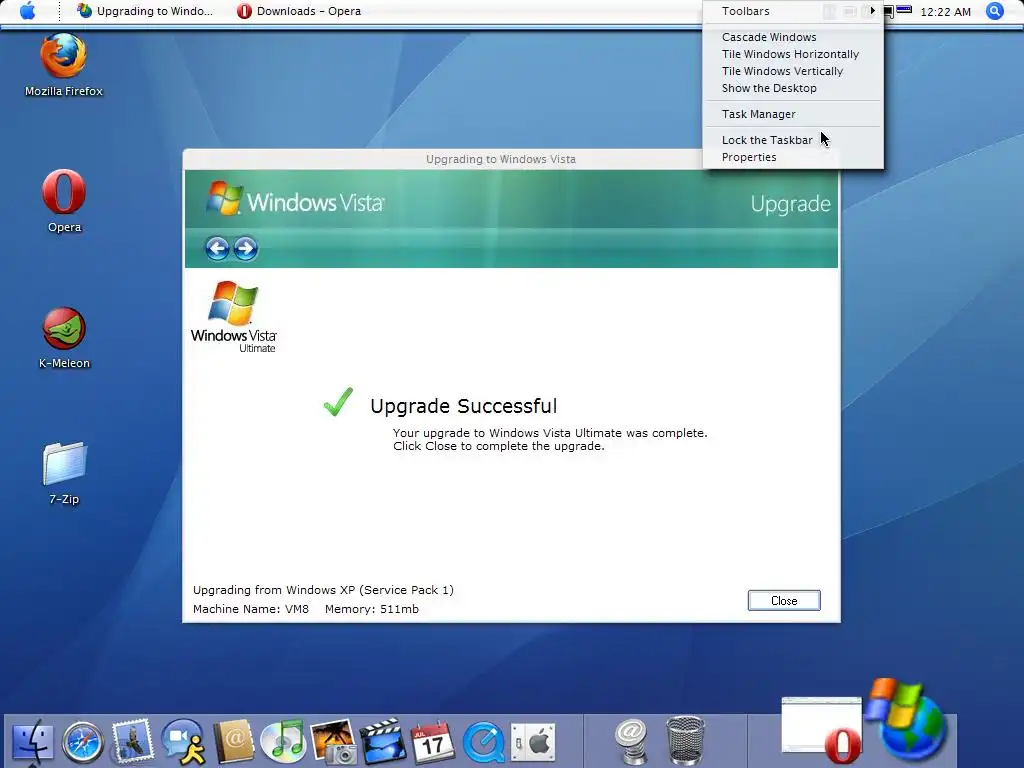Click the Upgrade header text

[790, 204]
